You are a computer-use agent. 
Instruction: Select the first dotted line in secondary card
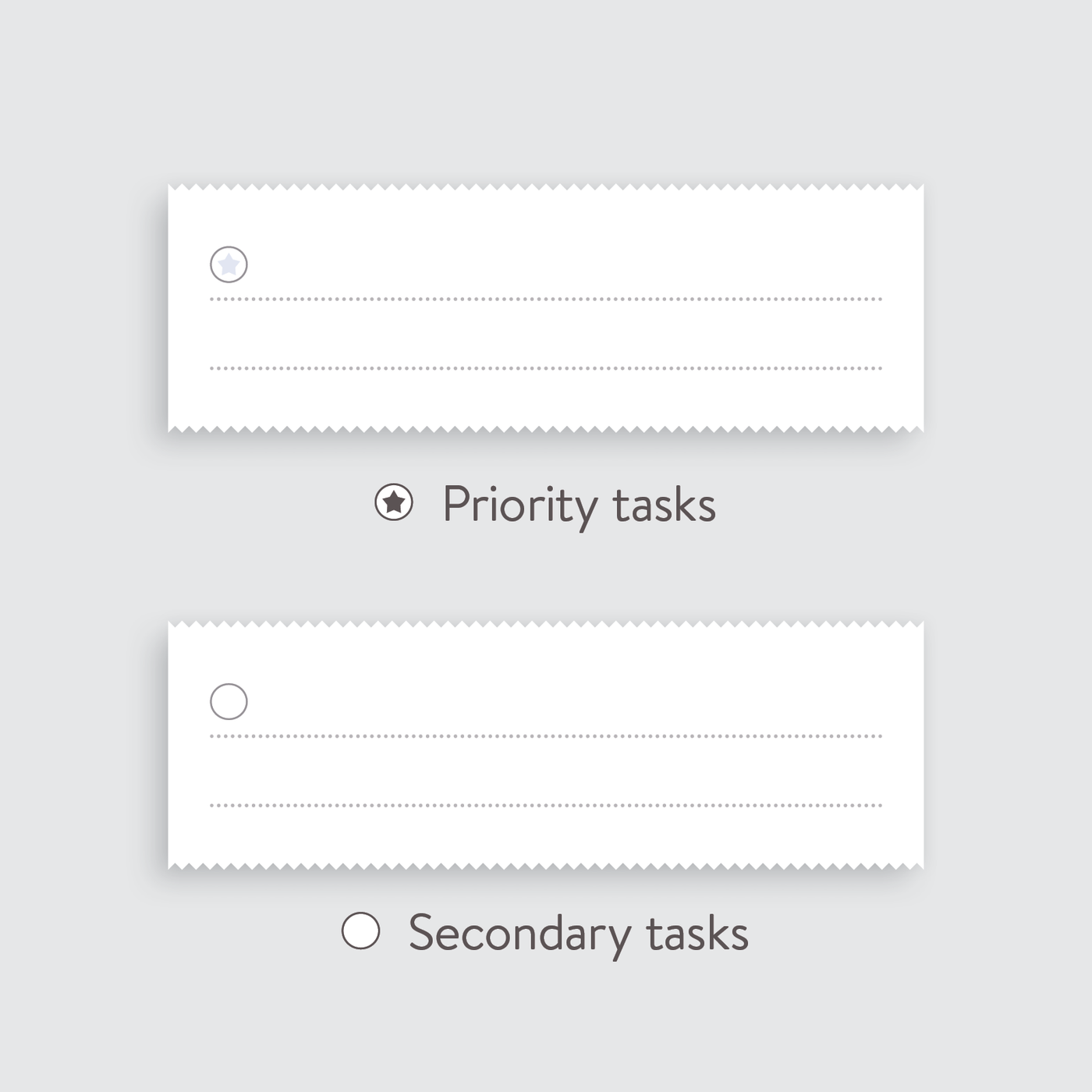pos(546,736)
